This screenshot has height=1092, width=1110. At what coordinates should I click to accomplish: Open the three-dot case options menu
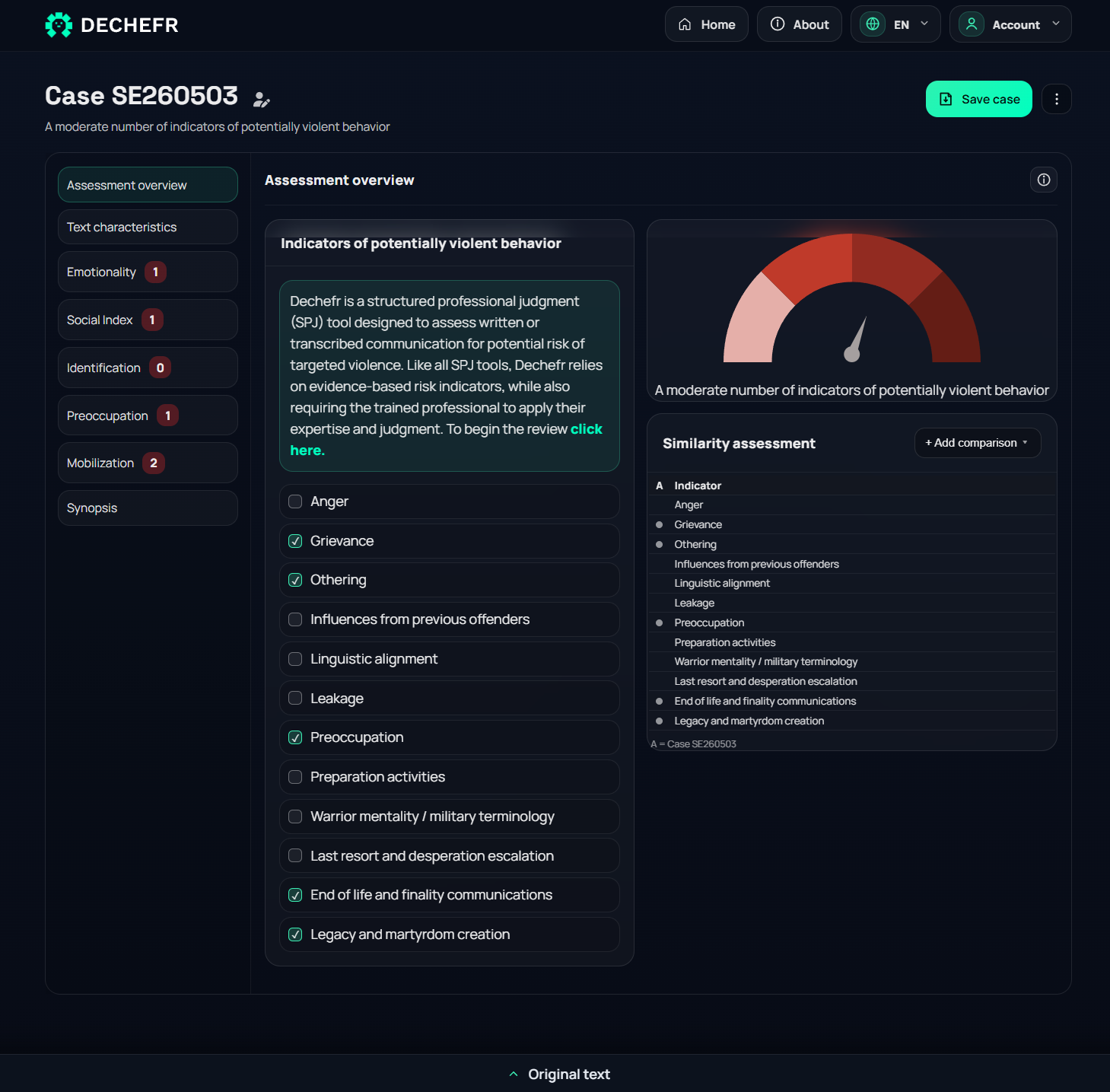coord(1056,99)
